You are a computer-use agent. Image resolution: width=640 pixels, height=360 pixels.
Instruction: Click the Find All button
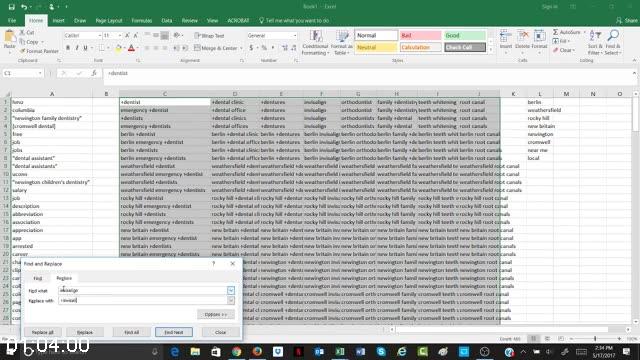click(131, 332)
